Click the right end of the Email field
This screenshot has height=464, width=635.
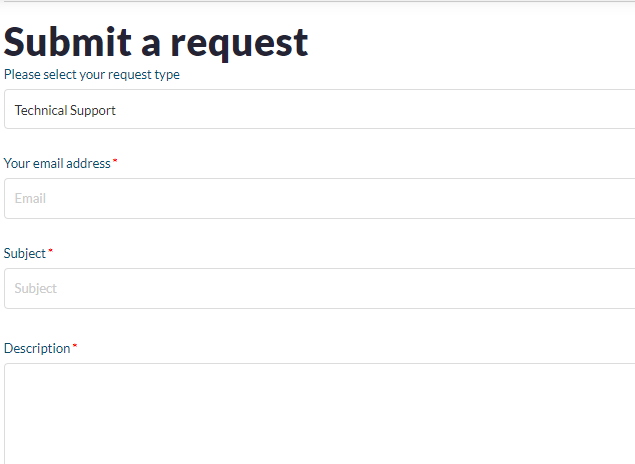(x=625, y=198)
